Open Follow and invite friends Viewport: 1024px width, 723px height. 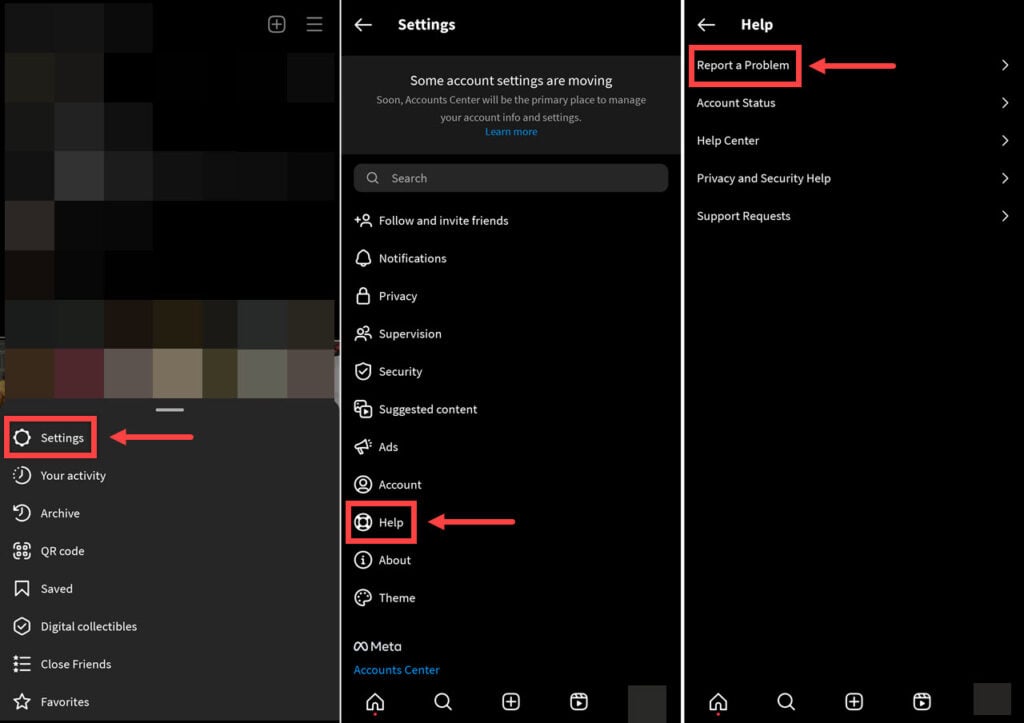(x=511, y=221)
